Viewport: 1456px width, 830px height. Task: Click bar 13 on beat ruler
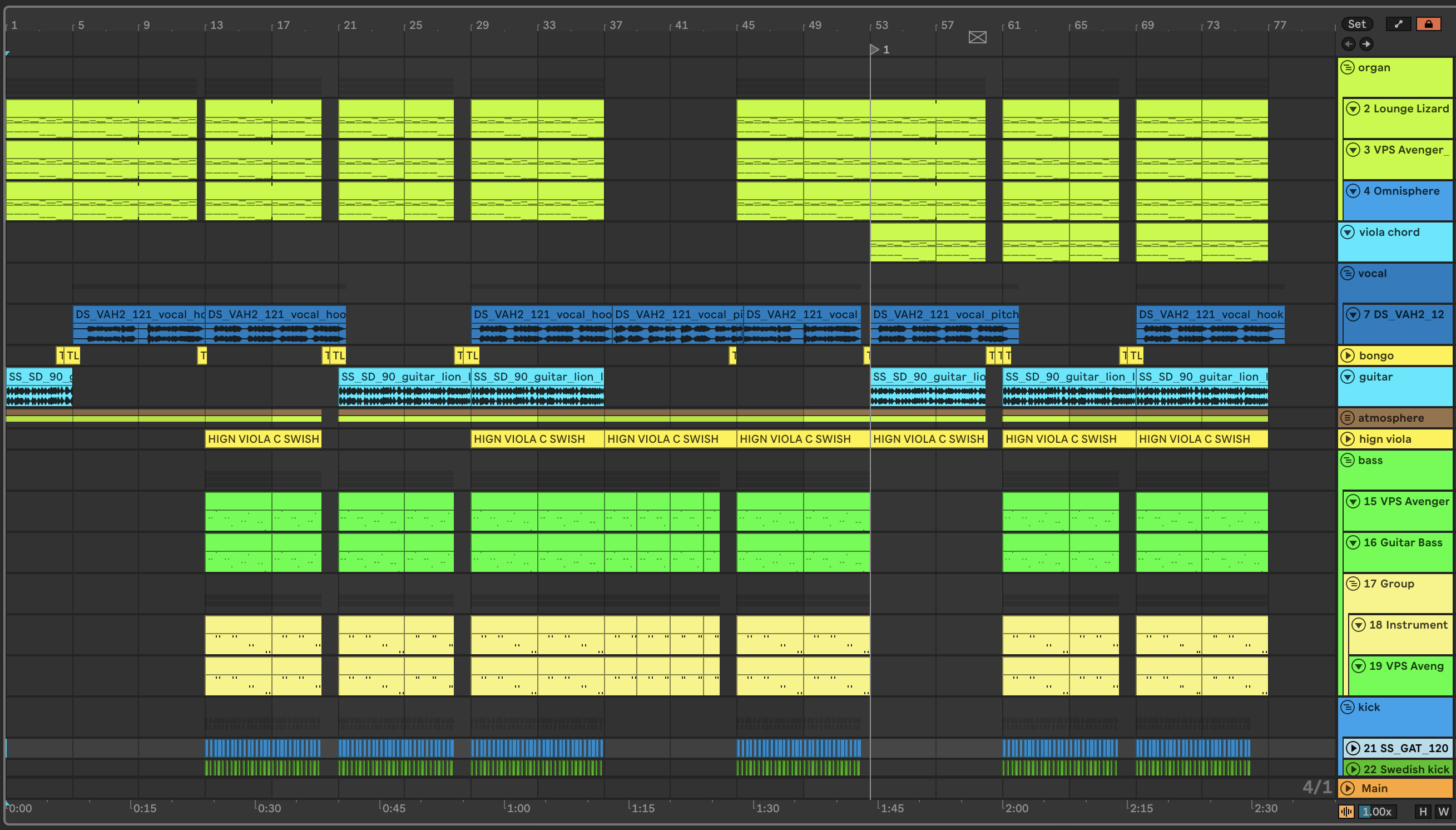[216, 25]
